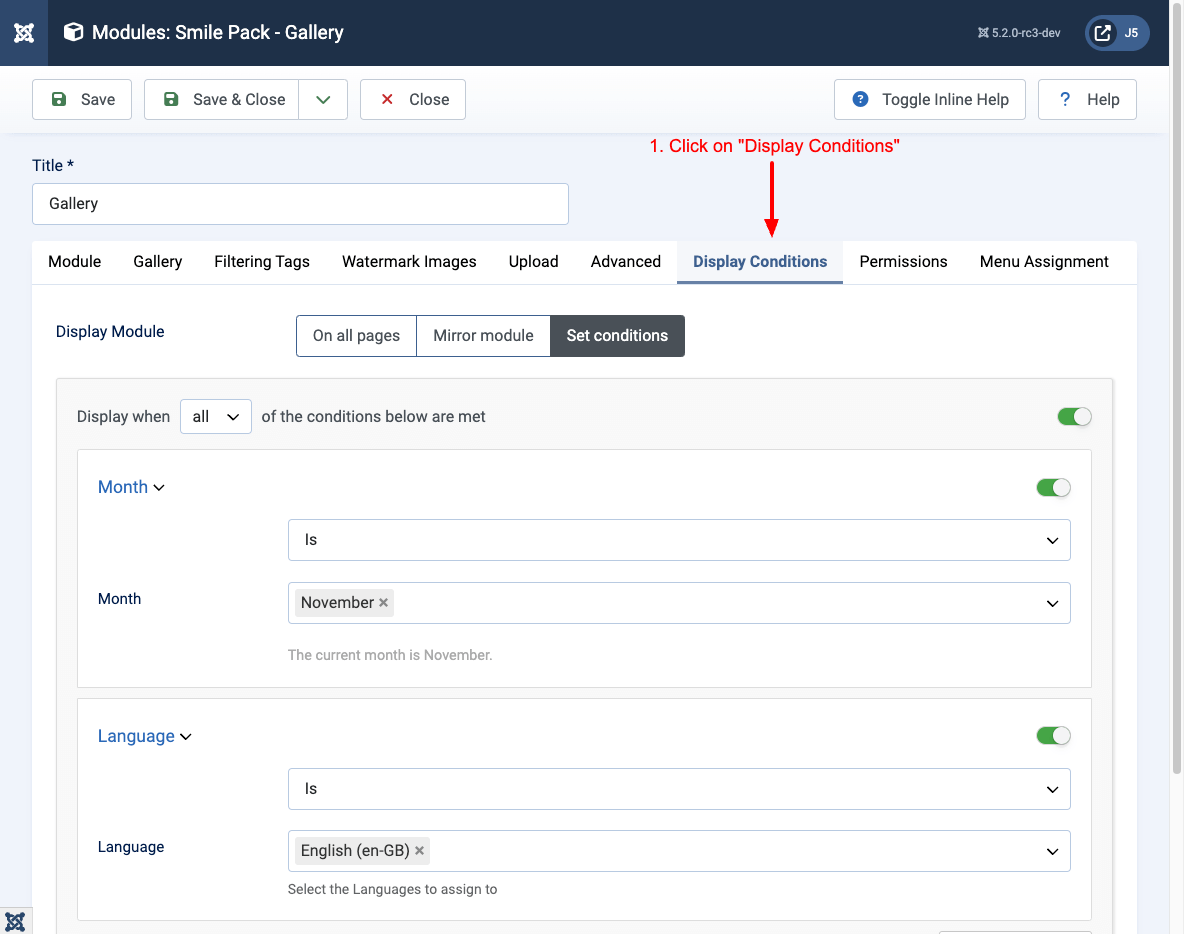The height and width of the screenshot is (934, 1184).
Task: Click the 5.2.0-rc3-dev version label
Action: 1019,33
